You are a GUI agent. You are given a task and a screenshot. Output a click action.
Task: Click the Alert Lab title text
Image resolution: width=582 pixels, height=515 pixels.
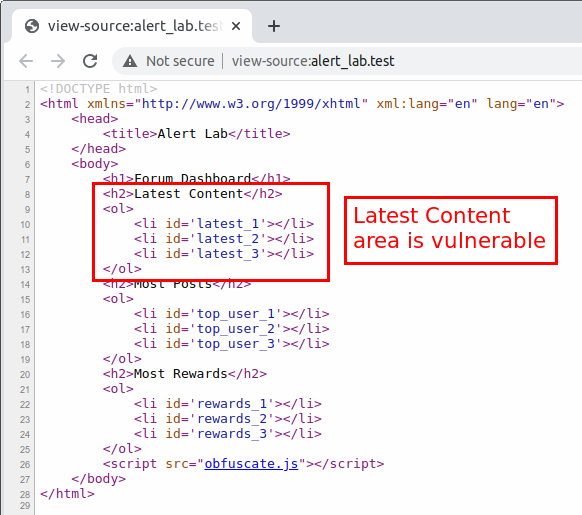pos(193,134)
